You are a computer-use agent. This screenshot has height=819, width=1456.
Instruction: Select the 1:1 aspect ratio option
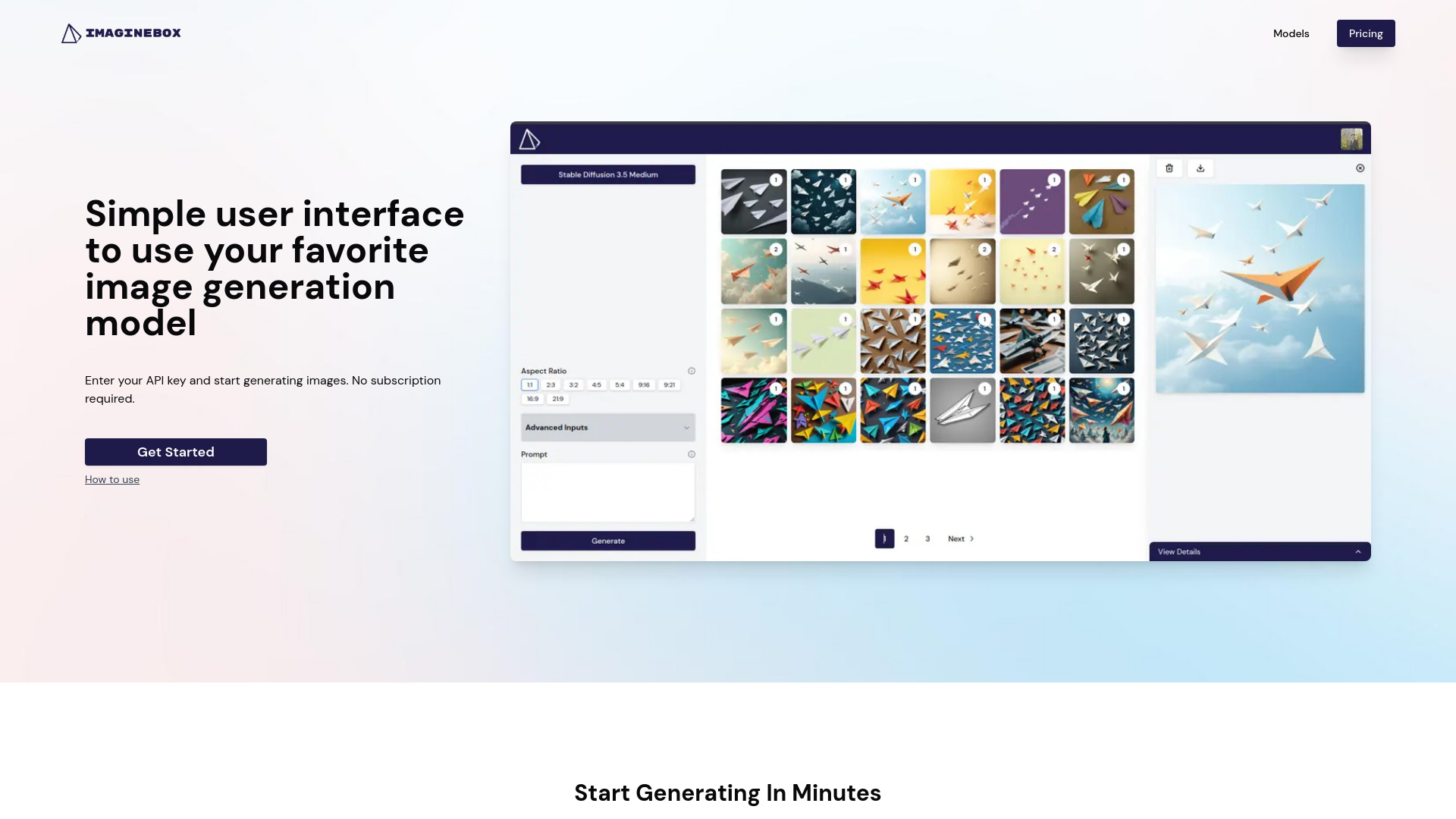[530, 384]
